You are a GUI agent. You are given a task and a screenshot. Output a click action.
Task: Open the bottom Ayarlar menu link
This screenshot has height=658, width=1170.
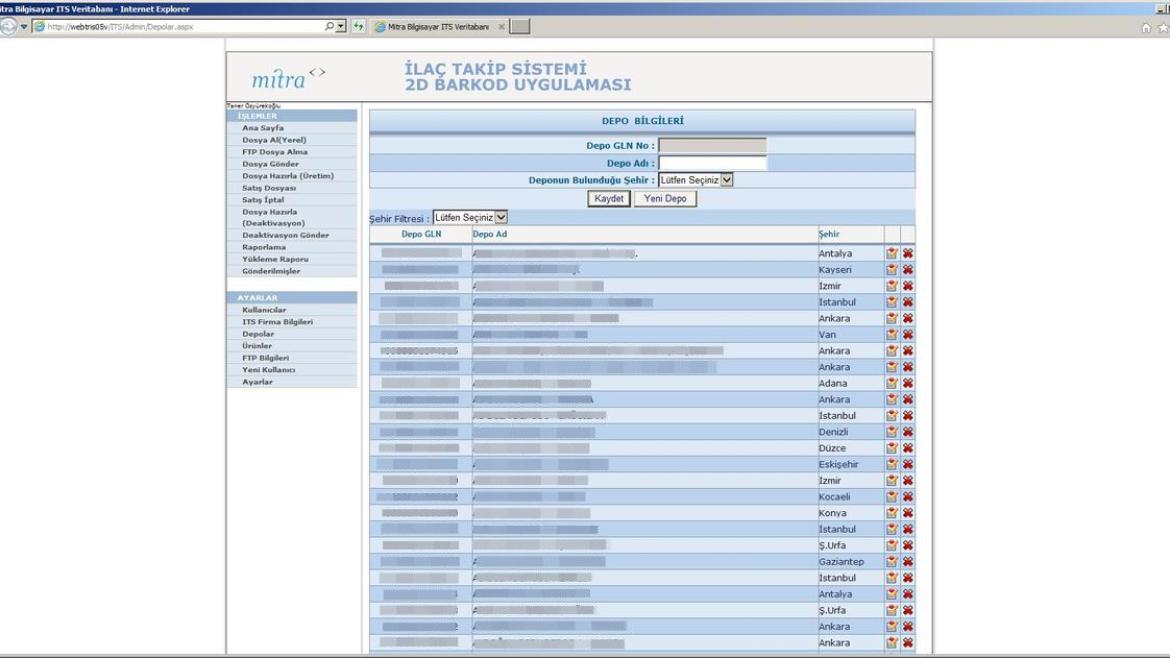[x=257, y=381]
